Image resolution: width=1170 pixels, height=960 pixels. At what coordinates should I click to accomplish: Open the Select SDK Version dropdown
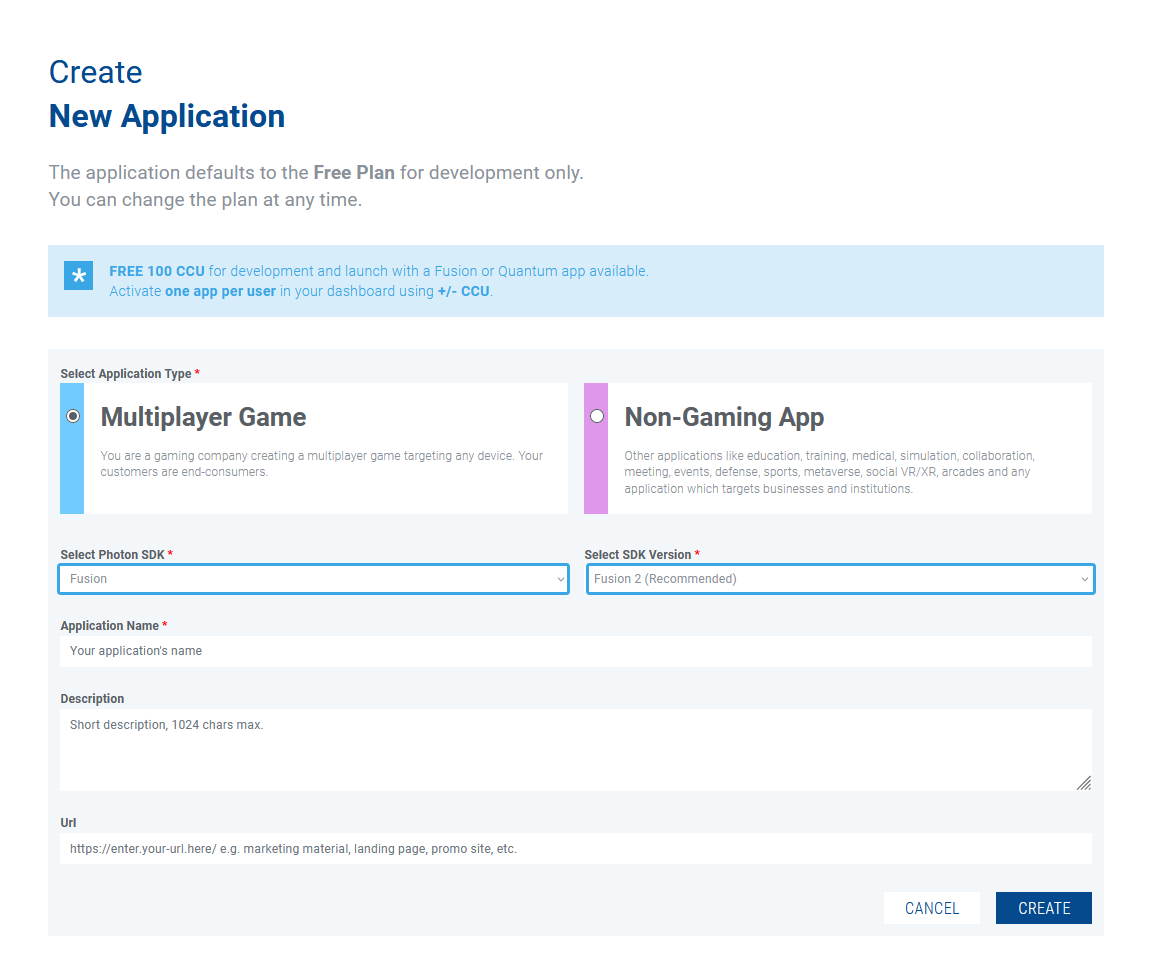click(840, 579)
